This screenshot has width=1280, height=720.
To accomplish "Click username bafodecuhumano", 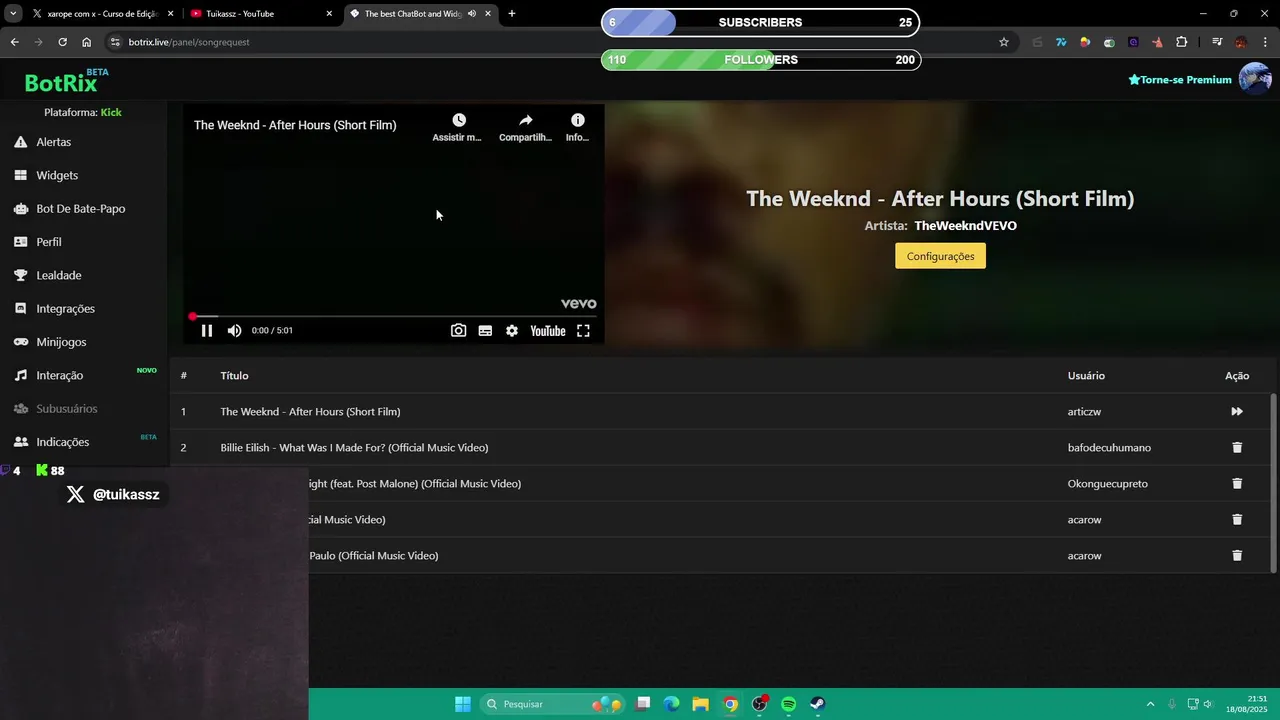I will 1108,448.
